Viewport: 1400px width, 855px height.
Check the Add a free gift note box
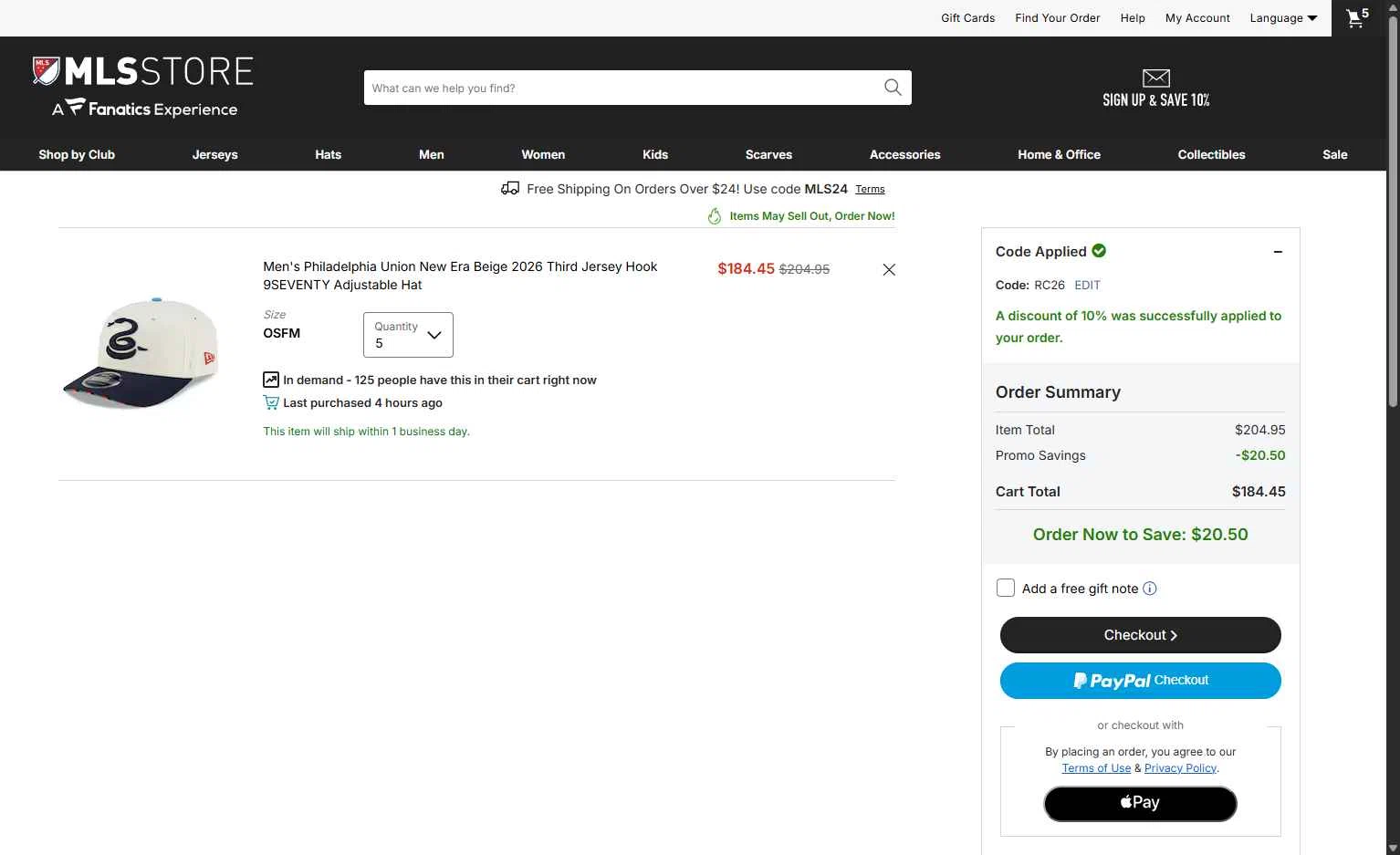click(1006, 588)
